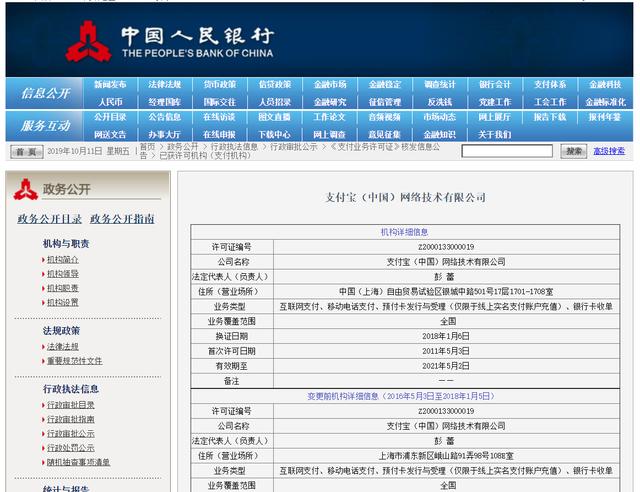Open 政务公开目录 link in sidebar
Screen dimensions: 640x492
click(x=50, y=219)
